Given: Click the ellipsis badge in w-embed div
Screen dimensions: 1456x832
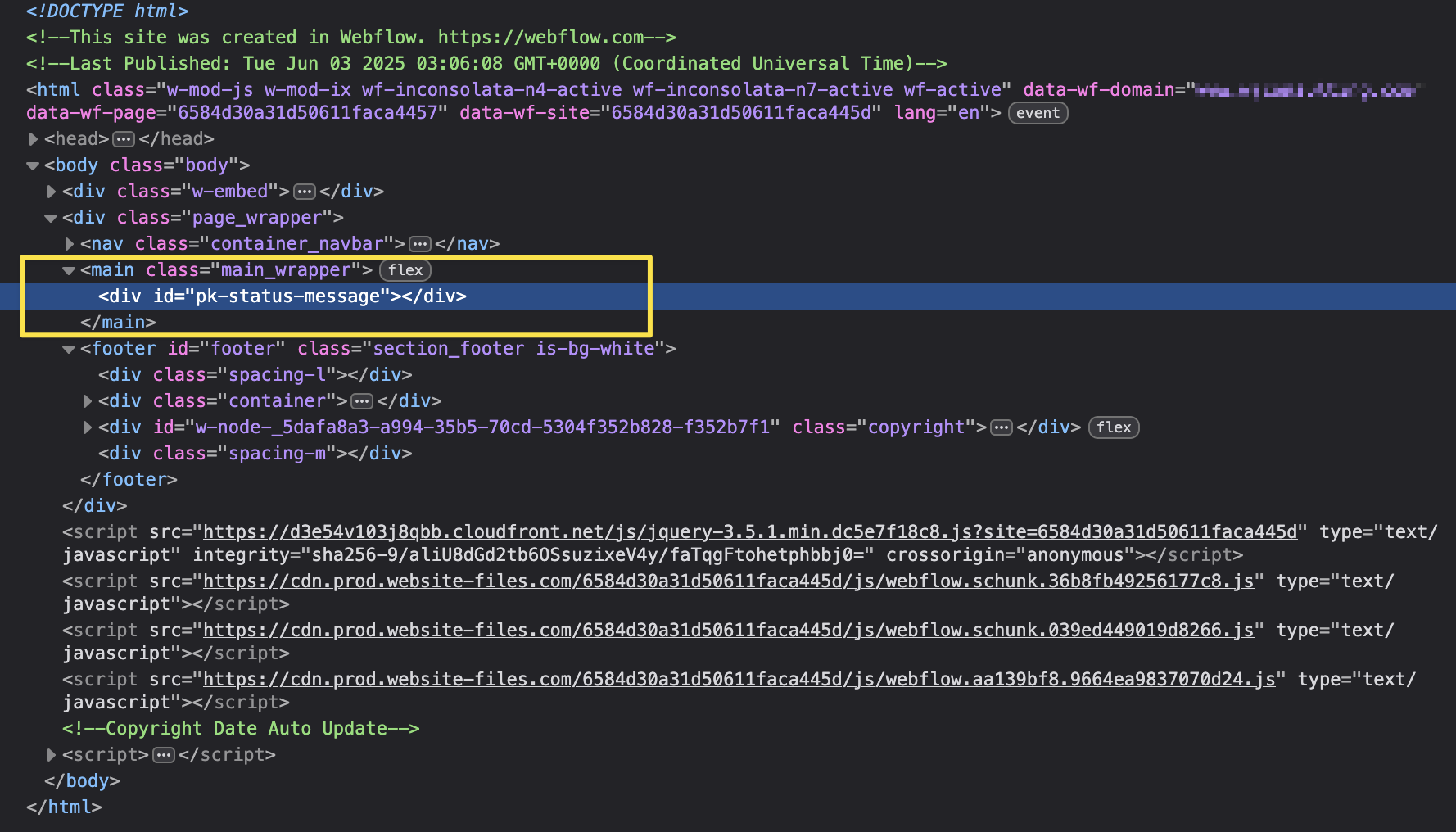Looking at the screenshot, I should [305, 192].
